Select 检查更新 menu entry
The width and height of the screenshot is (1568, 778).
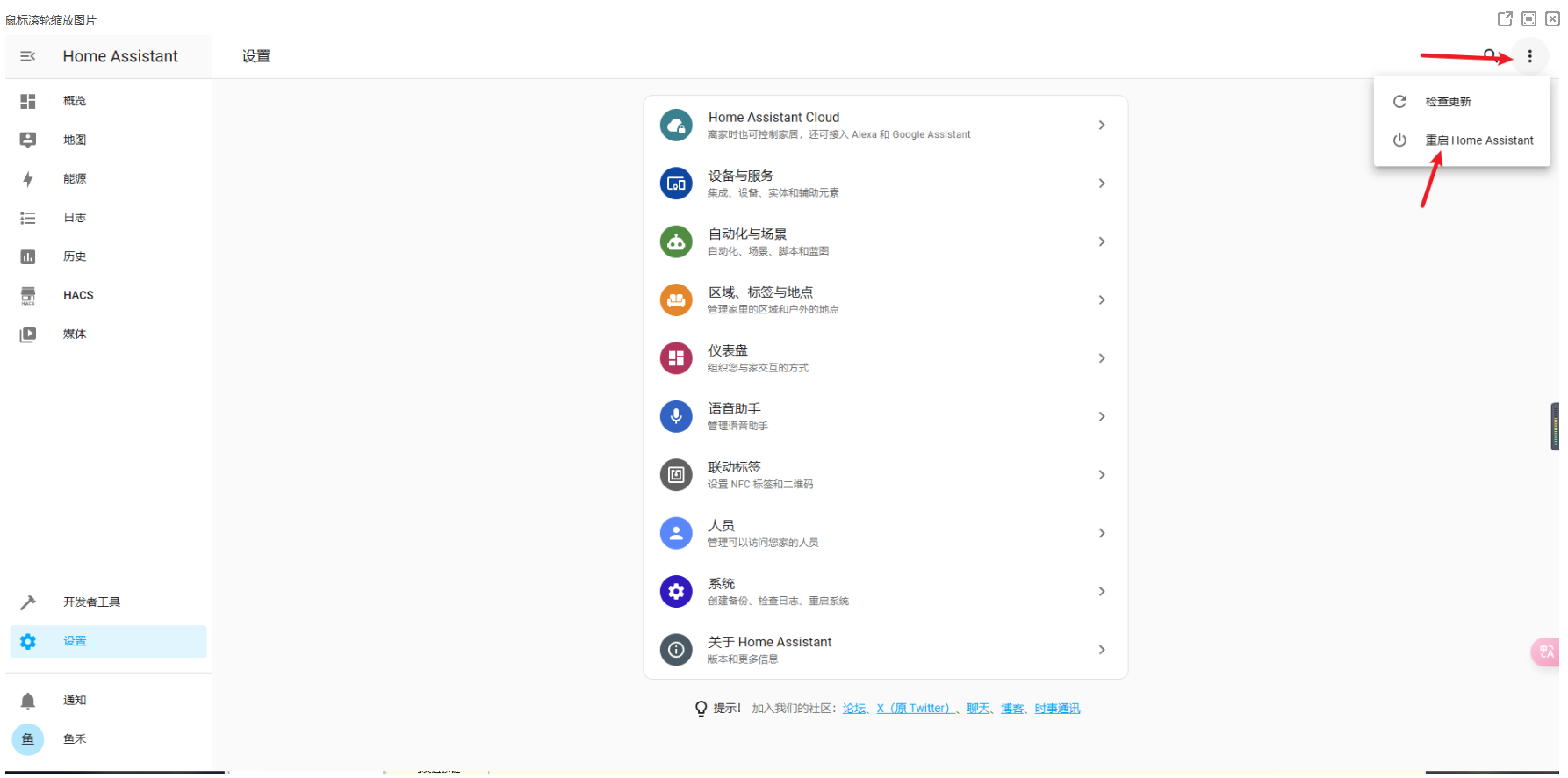[1462, 102]
